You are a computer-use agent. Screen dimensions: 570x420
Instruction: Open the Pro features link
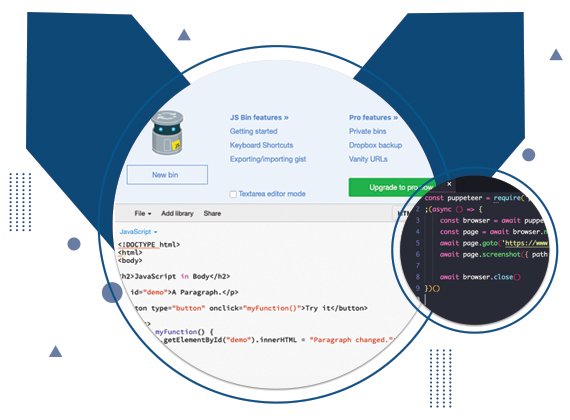(373, 117)
